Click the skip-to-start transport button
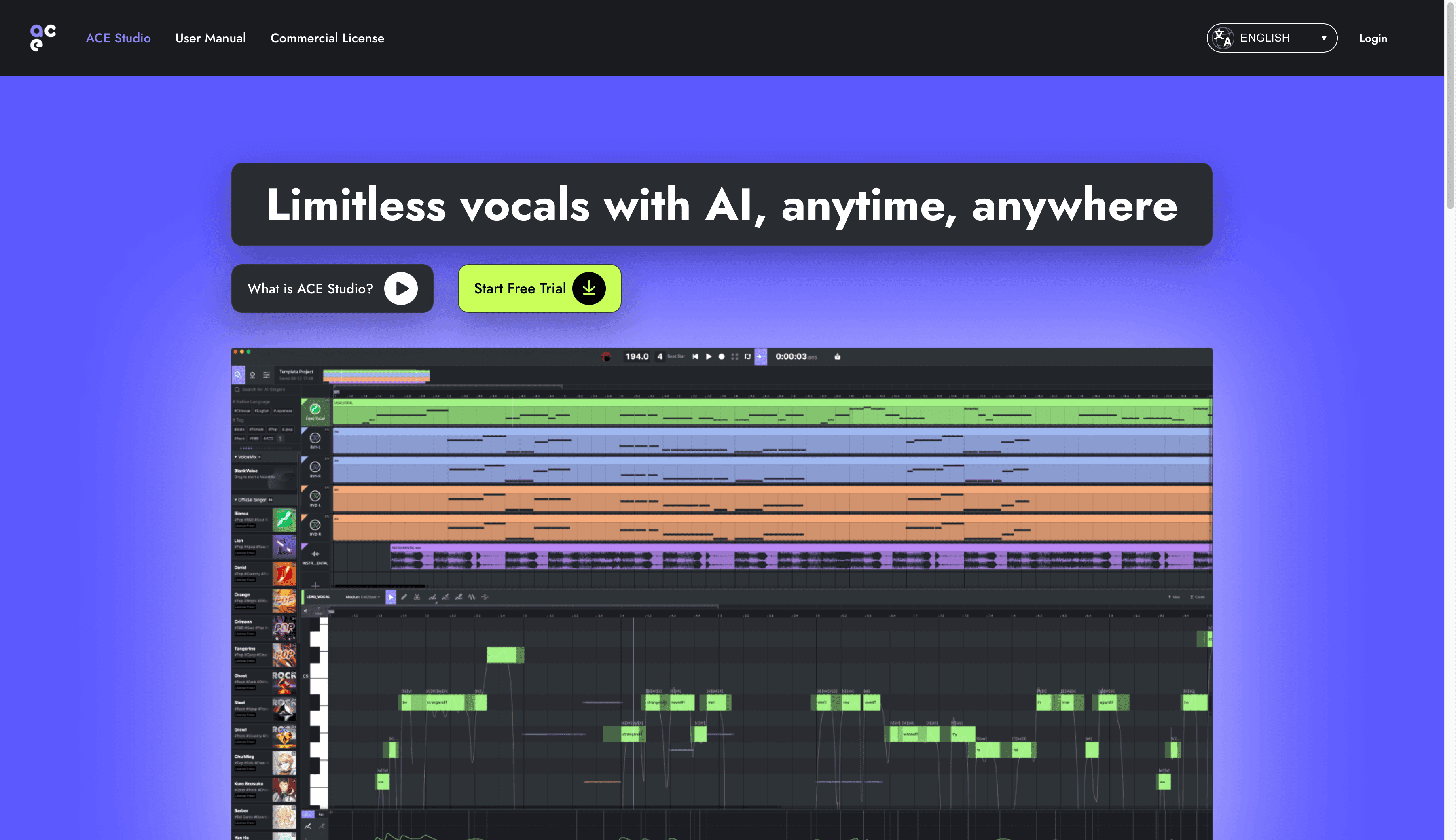The image size is (1456, 840). tap(695, 356)
